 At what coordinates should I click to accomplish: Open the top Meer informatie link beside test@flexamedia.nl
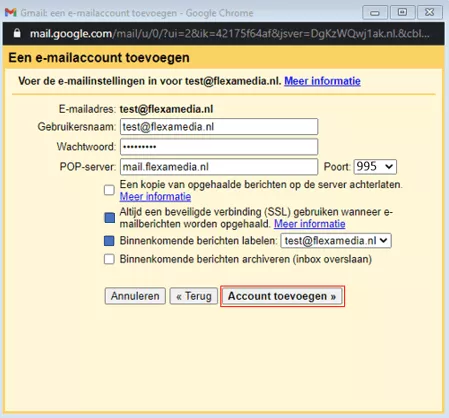(x=322, y=81)
